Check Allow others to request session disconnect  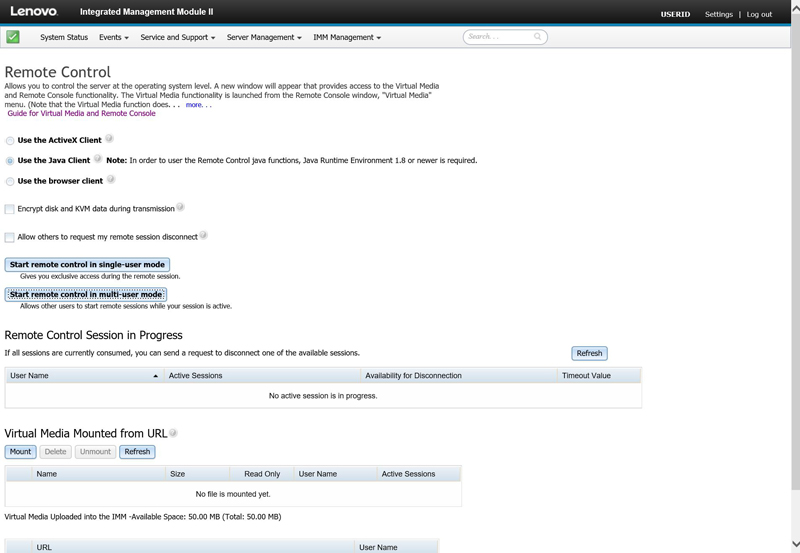click(x=10, y=238)
